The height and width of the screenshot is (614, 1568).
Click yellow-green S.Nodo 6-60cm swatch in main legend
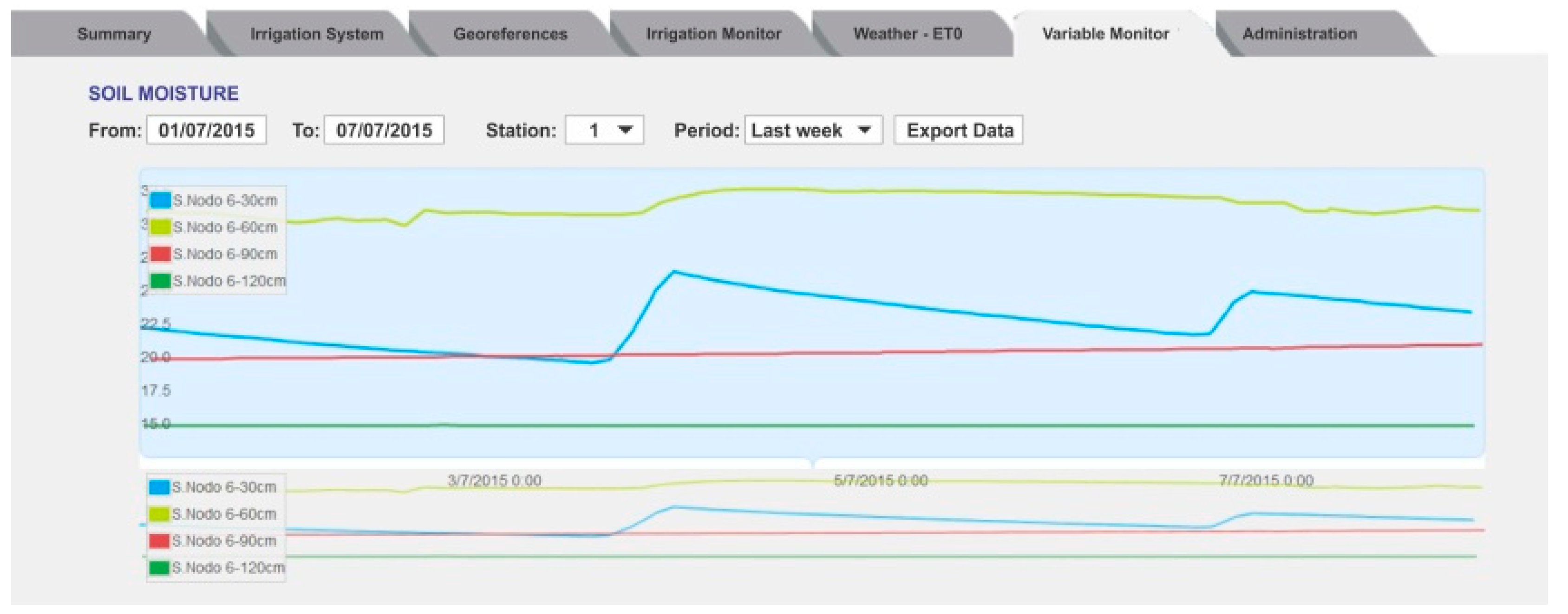tap(161, 227)
